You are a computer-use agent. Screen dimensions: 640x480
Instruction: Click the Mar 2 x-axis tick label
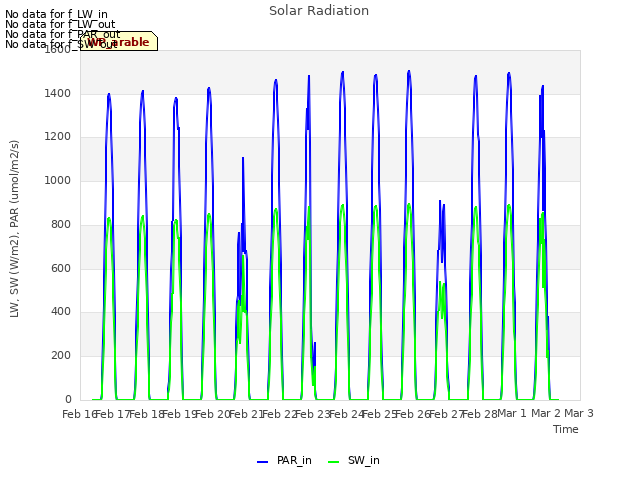(545, 413)
